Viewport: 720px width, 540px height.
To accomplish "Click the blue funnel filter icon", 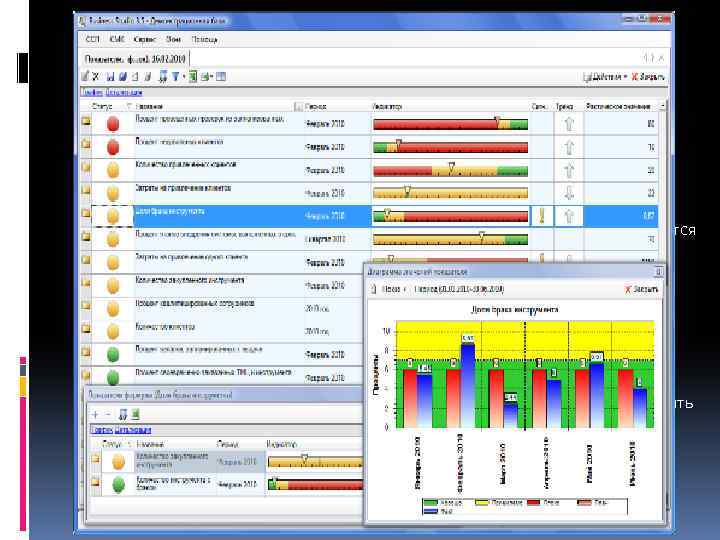I will pyautogui.click(x=175, y=77).
